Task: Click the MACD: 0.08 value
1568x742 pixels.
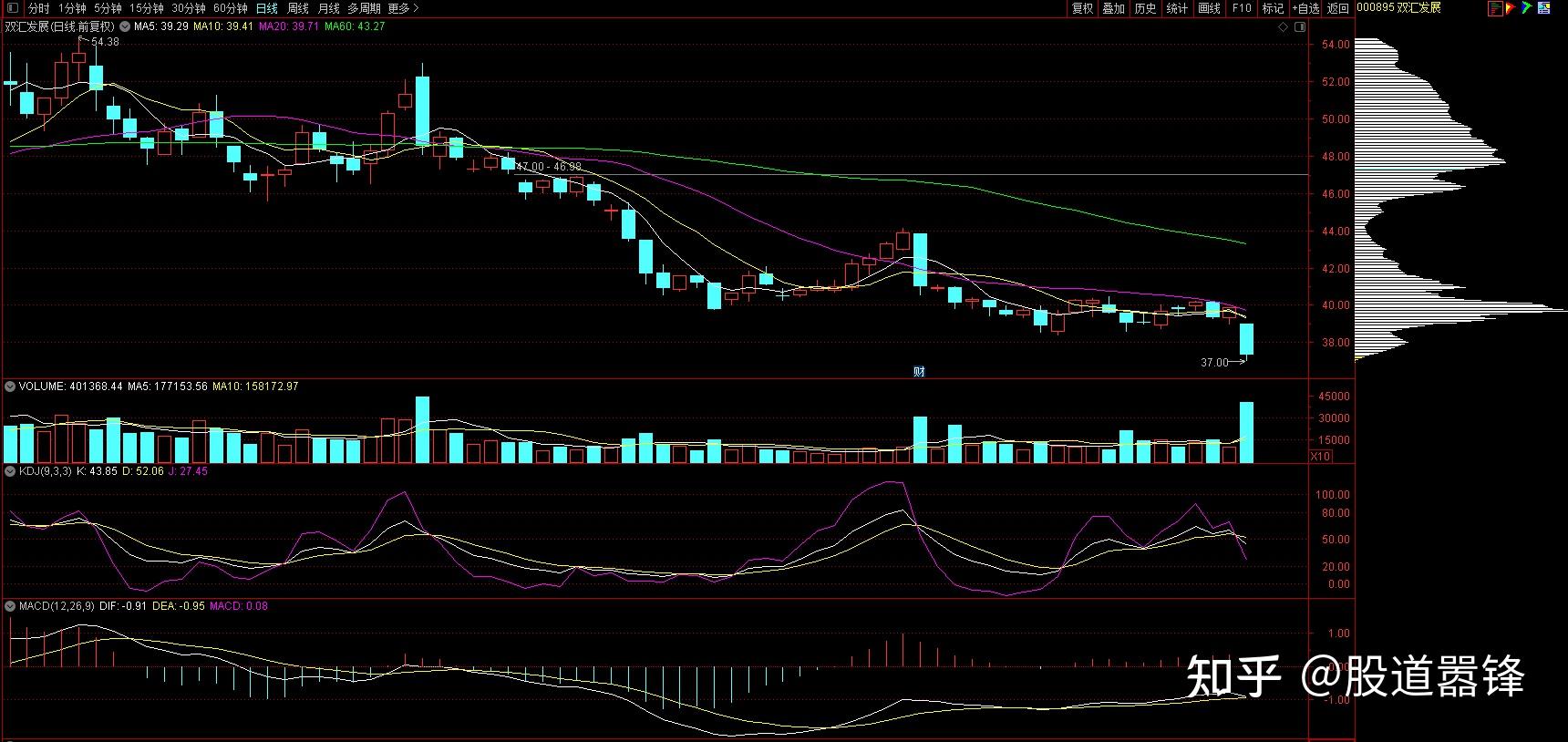Action: coord(239,605)
